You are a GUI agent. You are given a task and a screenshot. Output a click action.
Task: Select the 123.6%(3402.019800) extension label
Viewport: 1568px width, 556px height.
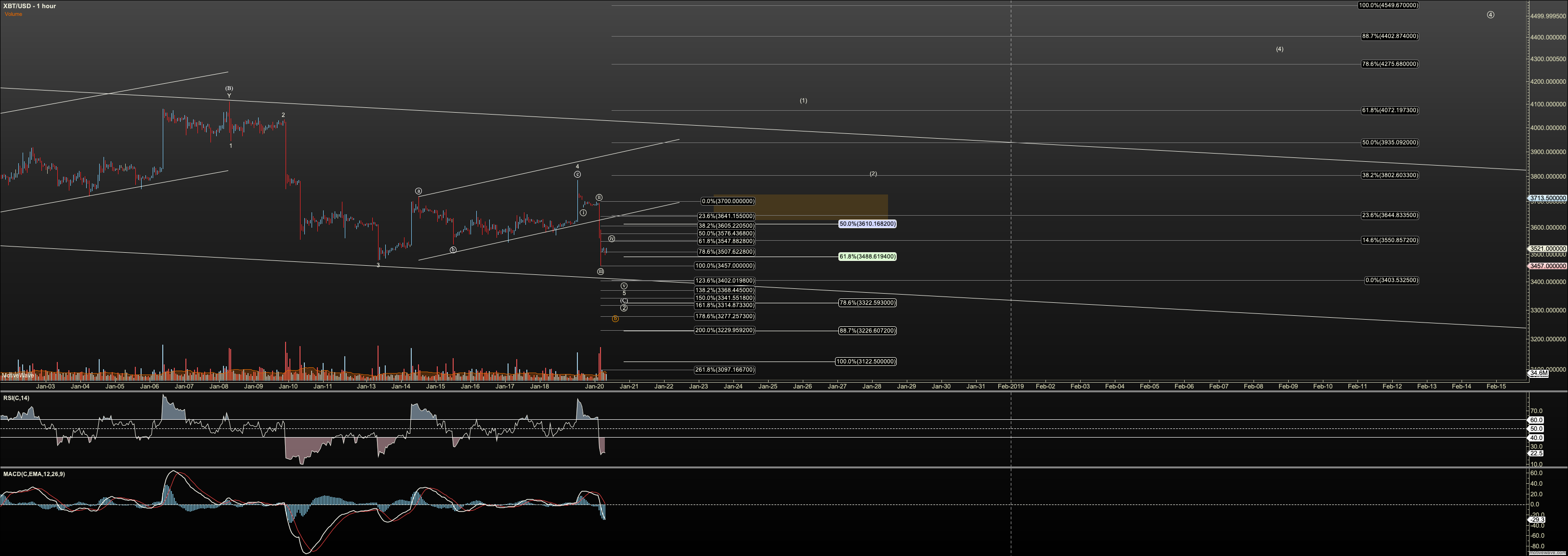(x=725, y=281)
